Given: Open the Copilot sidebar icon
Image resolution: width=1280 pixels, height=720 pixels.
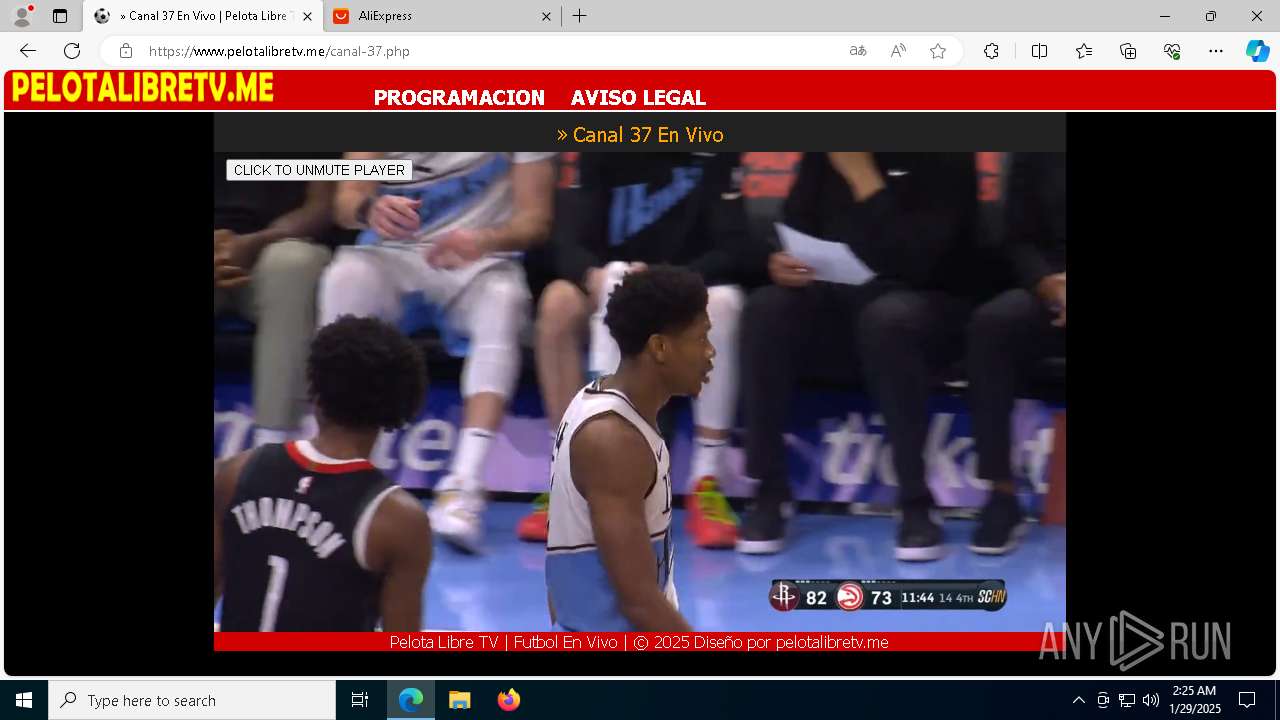Looking at the screenshot, I should (x=1257, y=51).
